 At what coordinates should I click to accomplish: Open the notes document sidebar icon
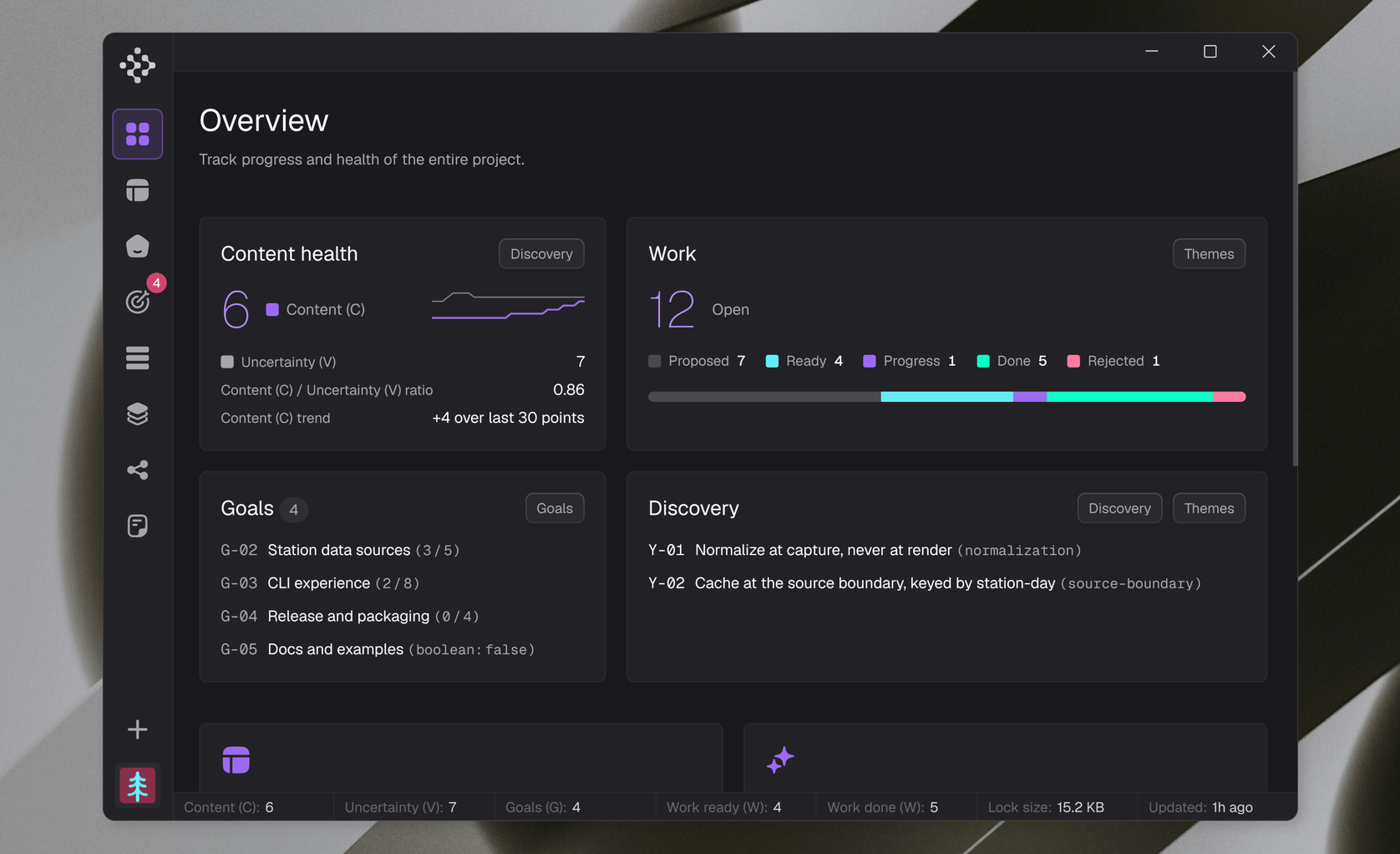pyautogui.click(x=138, y=526)
